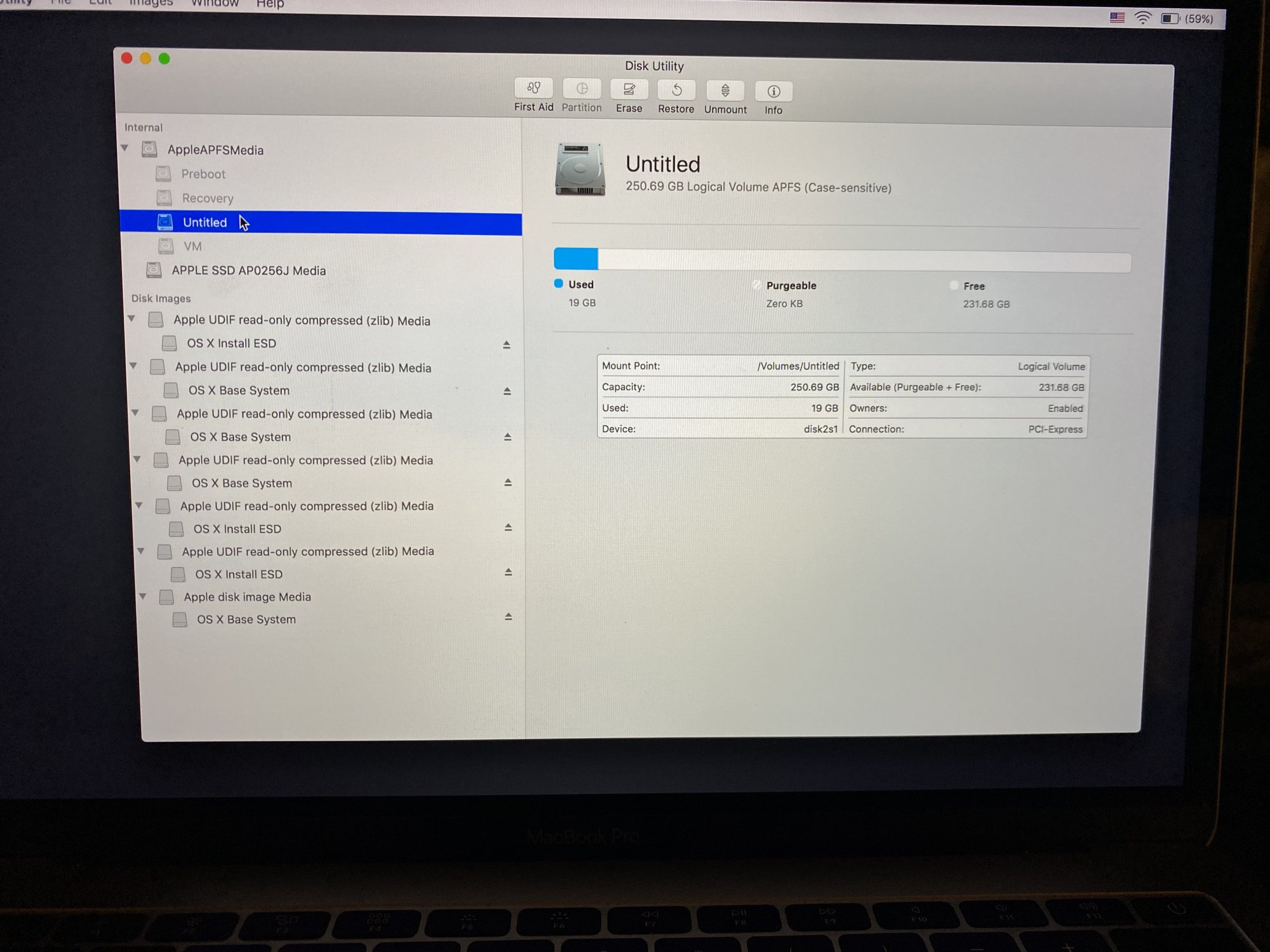Open the Images menu
Viewport: 1270px width, 952px height.
151,3
